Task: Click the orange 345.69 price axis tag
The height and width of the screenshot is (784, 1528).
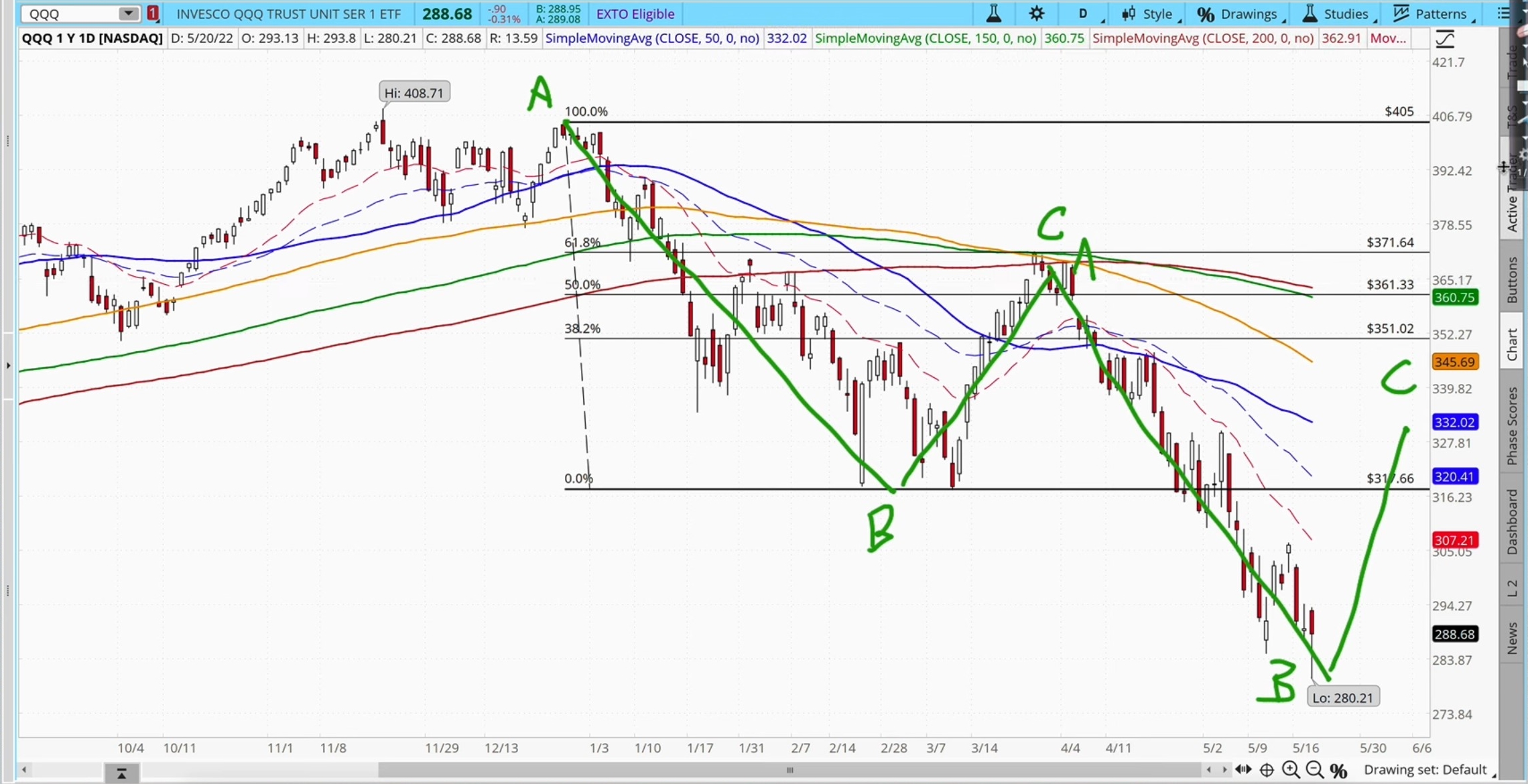Action: [1455, 362]
